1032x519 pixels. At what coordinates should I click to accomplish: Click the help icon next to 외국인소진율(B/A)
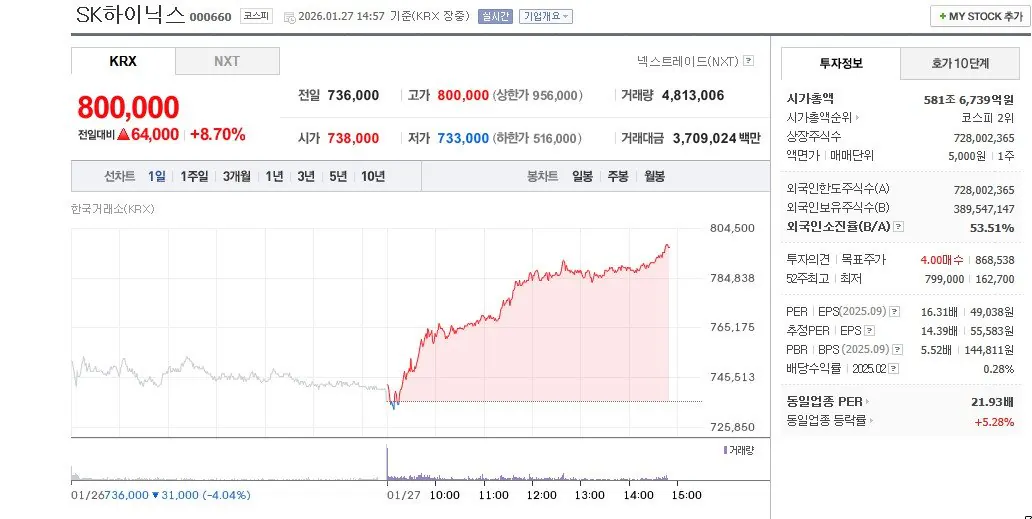897,227
